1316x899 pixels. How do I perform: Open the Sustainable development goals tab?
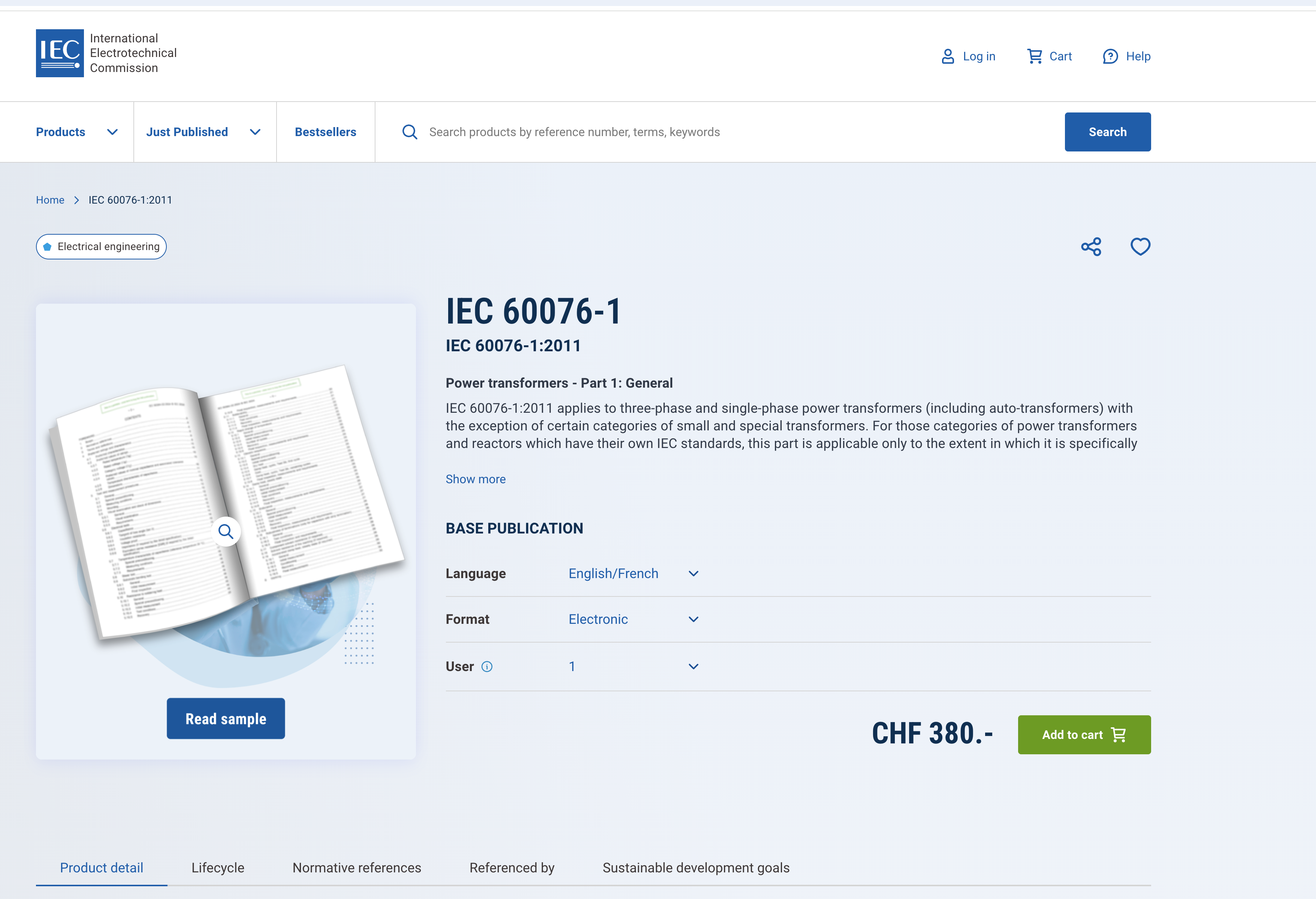(696, 868)
